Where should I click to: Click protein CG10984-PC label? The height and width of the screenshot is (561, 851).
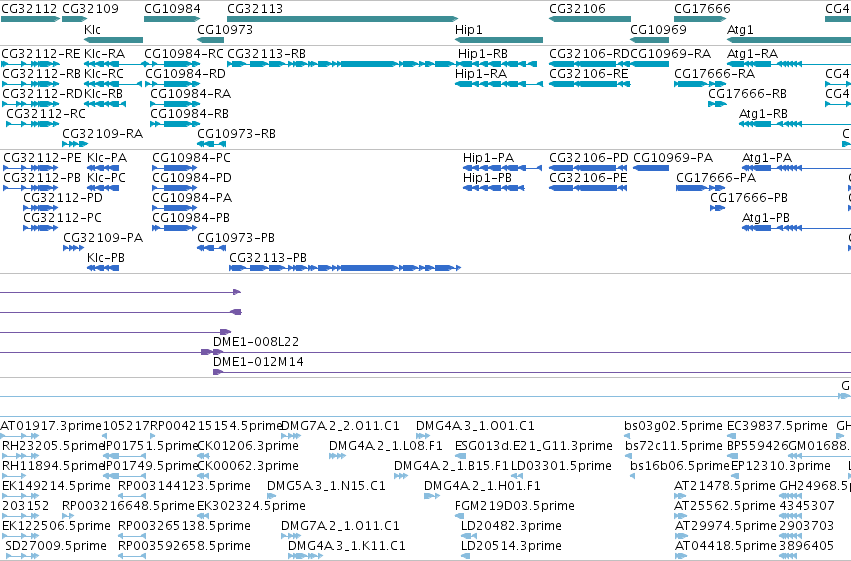[x=191, y=158]
